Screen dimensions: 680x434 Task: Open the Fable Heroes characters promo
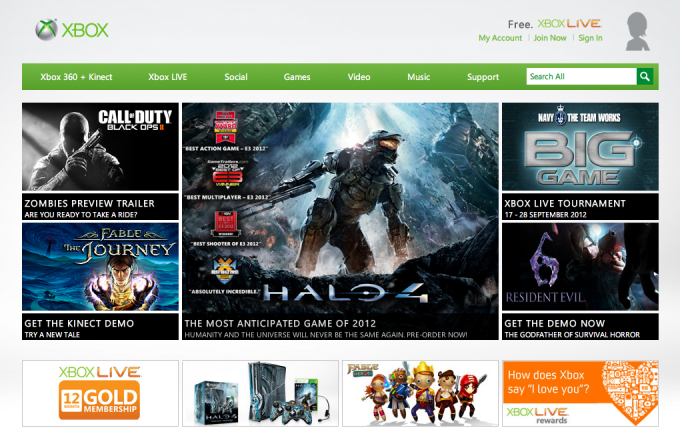click(420, 393)
